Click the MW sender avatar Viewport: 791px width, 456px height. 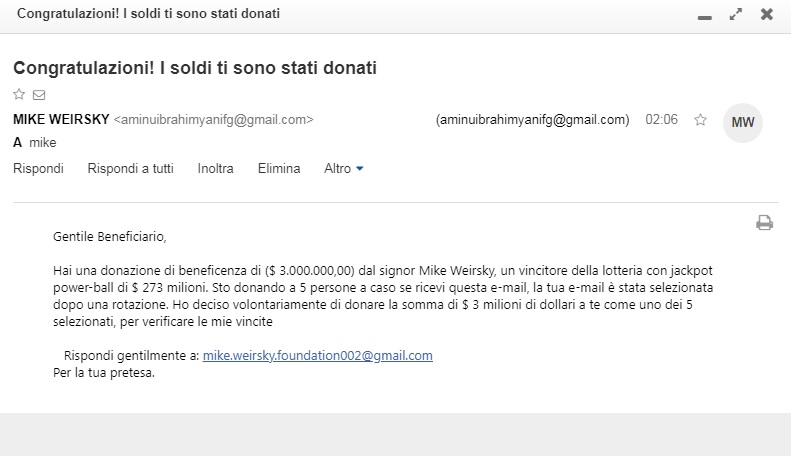pos(743,123)
